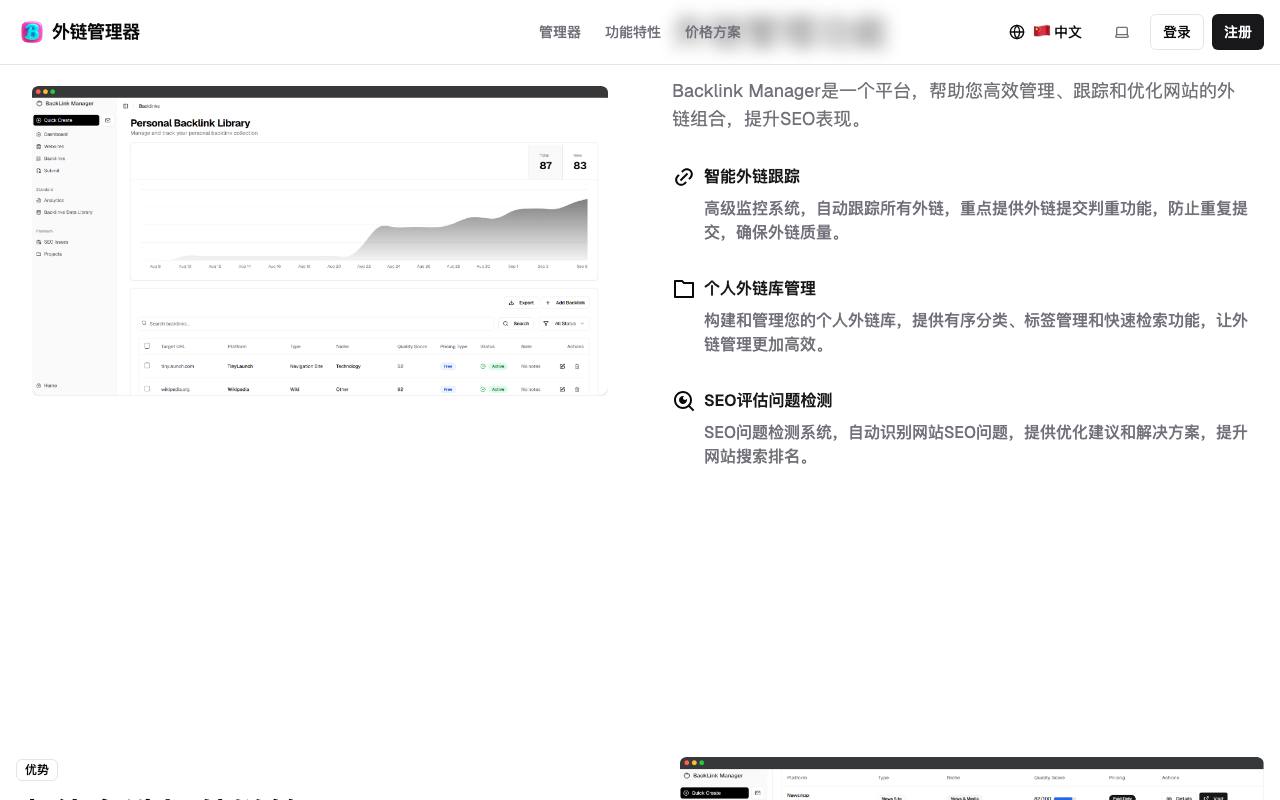Select the 智能外链跟踪 heading
Image resolution: width=1280 pixels, height=800 pixels.
(x=752, y=176)
